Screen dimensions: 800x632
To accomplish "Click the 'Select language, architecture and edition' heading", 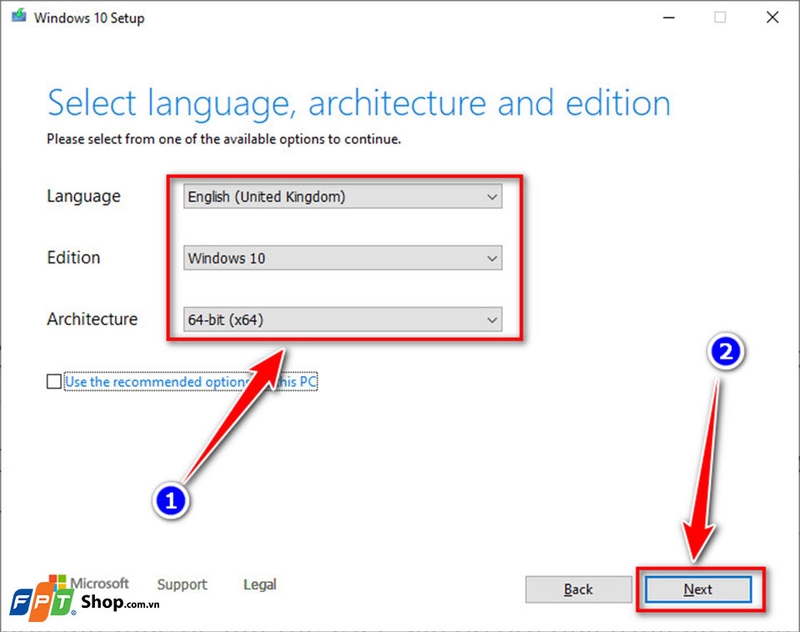I will pyautogui.click(x=359, y=104).
